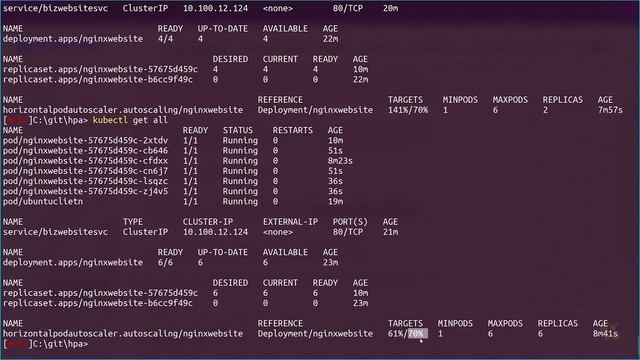Click deployment.apps/nginxwebsite in the 6/6 row

coord(73,262)
